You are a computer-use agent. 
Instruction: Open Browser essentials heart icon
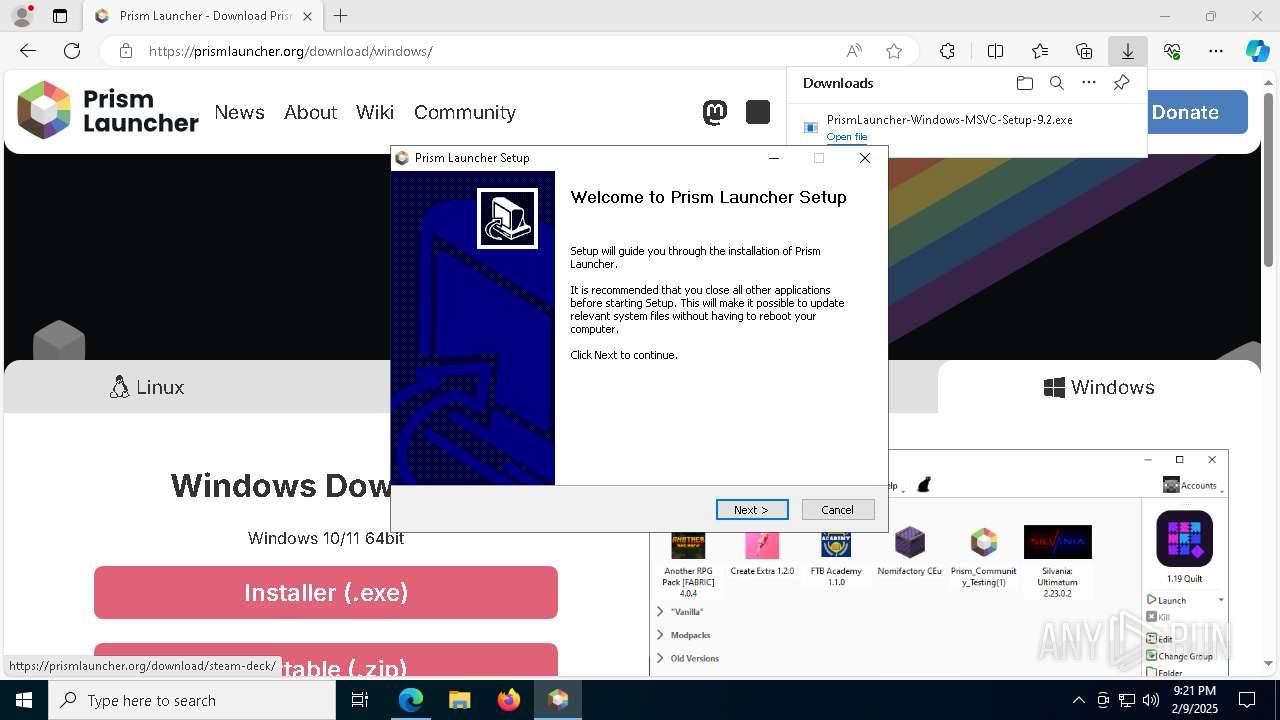(x=1172, y=51)
